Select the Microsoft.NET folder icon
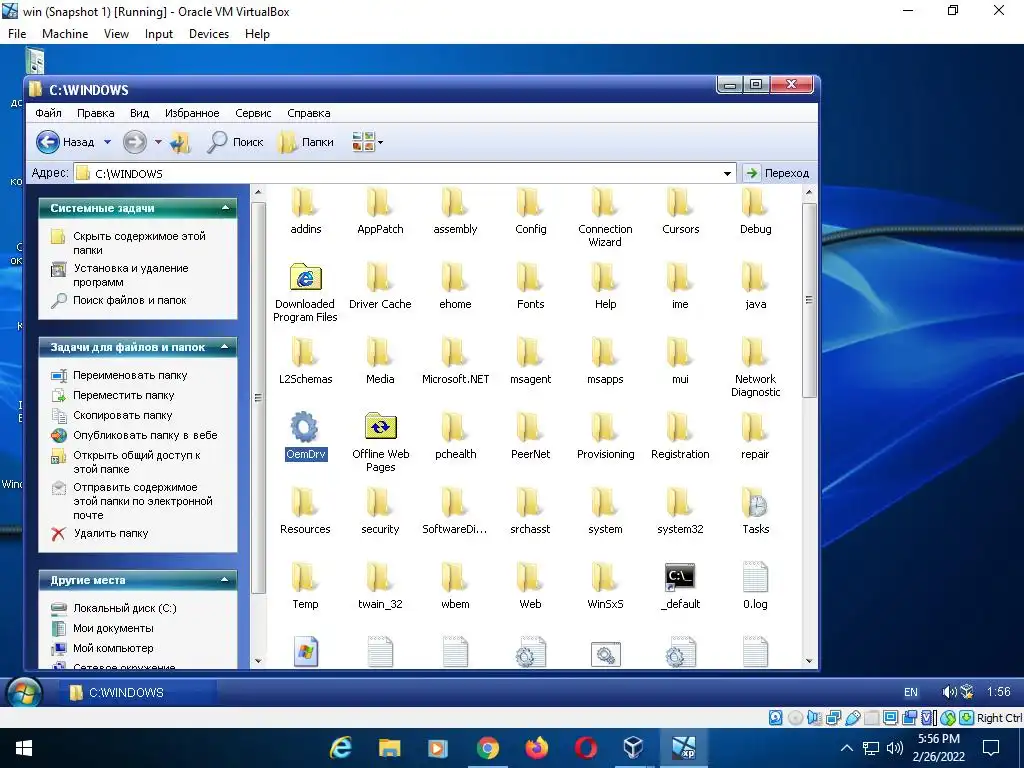Screen dimensions: 1024x768 (455, 353)
